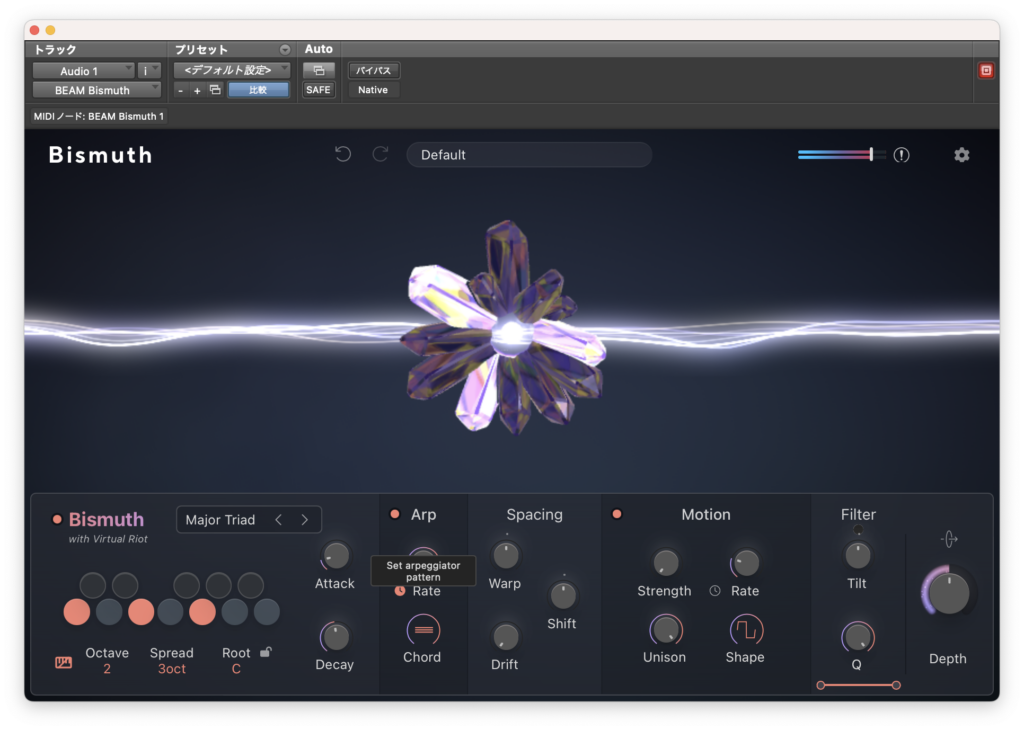Click the Motion Rate clock sync icon
Screen dimensions: 1024x730
(x=715, y=591)
